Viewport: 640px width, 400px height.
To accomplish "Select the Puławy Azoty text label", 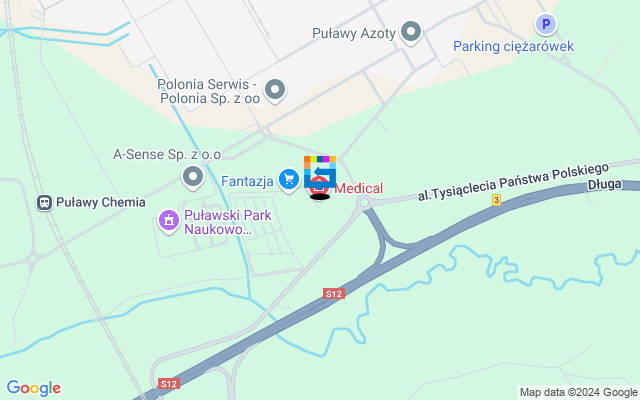I will point(354,33).
